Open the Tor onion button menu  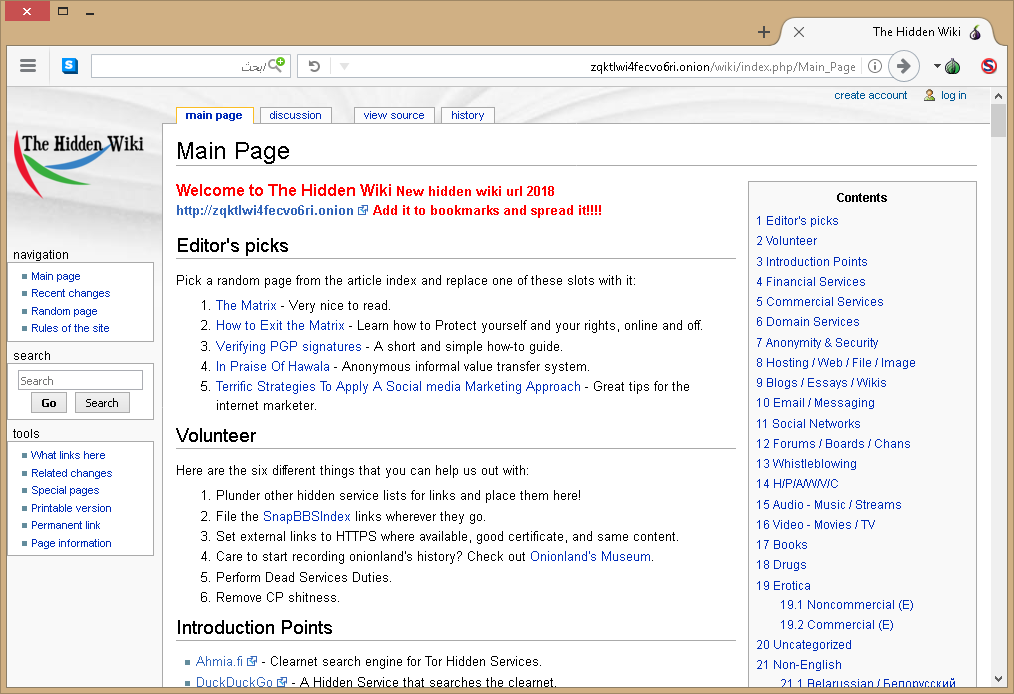(x=952, y=66)
